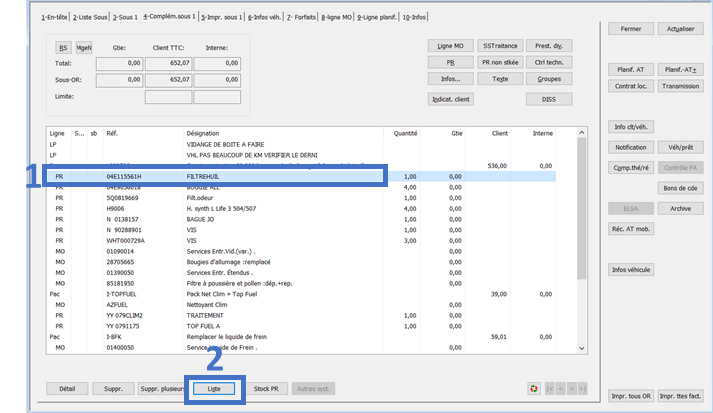Click the Détail button

(x=67, y=389)
